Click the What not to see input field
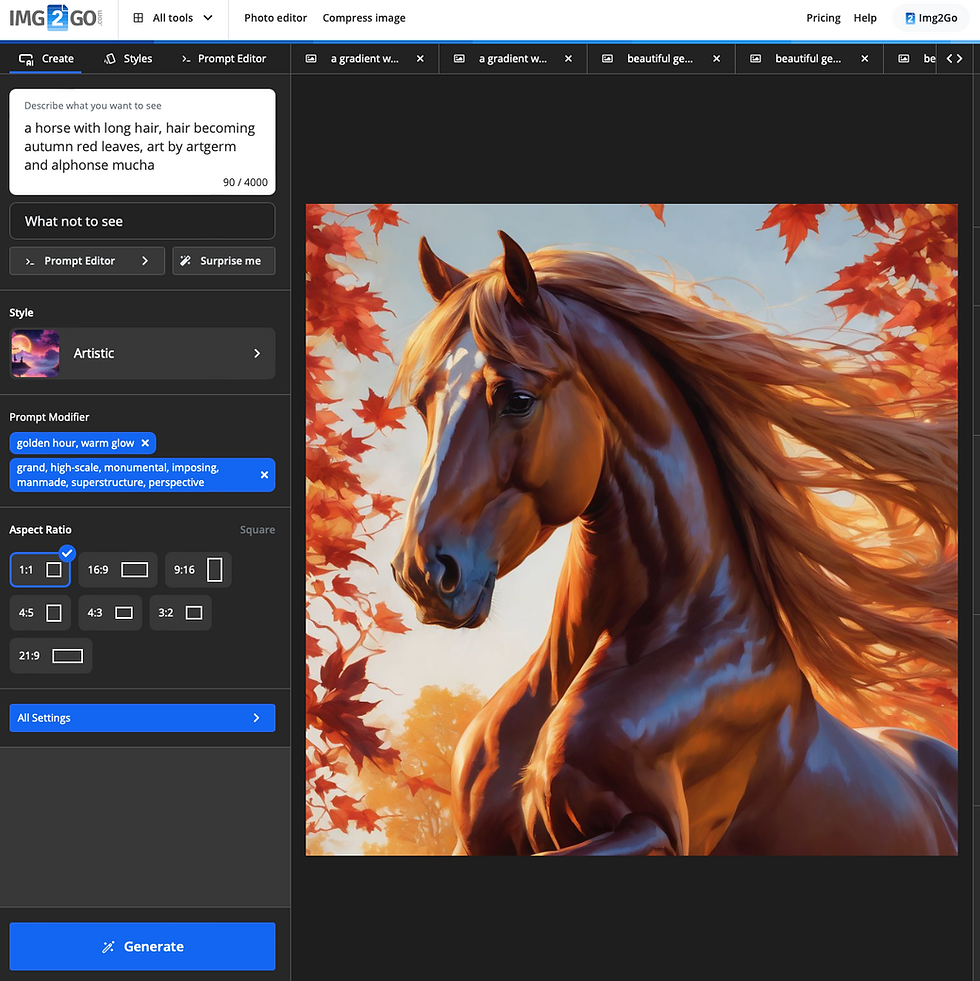This screenshot has width=980, height=981. coord(142,220)
